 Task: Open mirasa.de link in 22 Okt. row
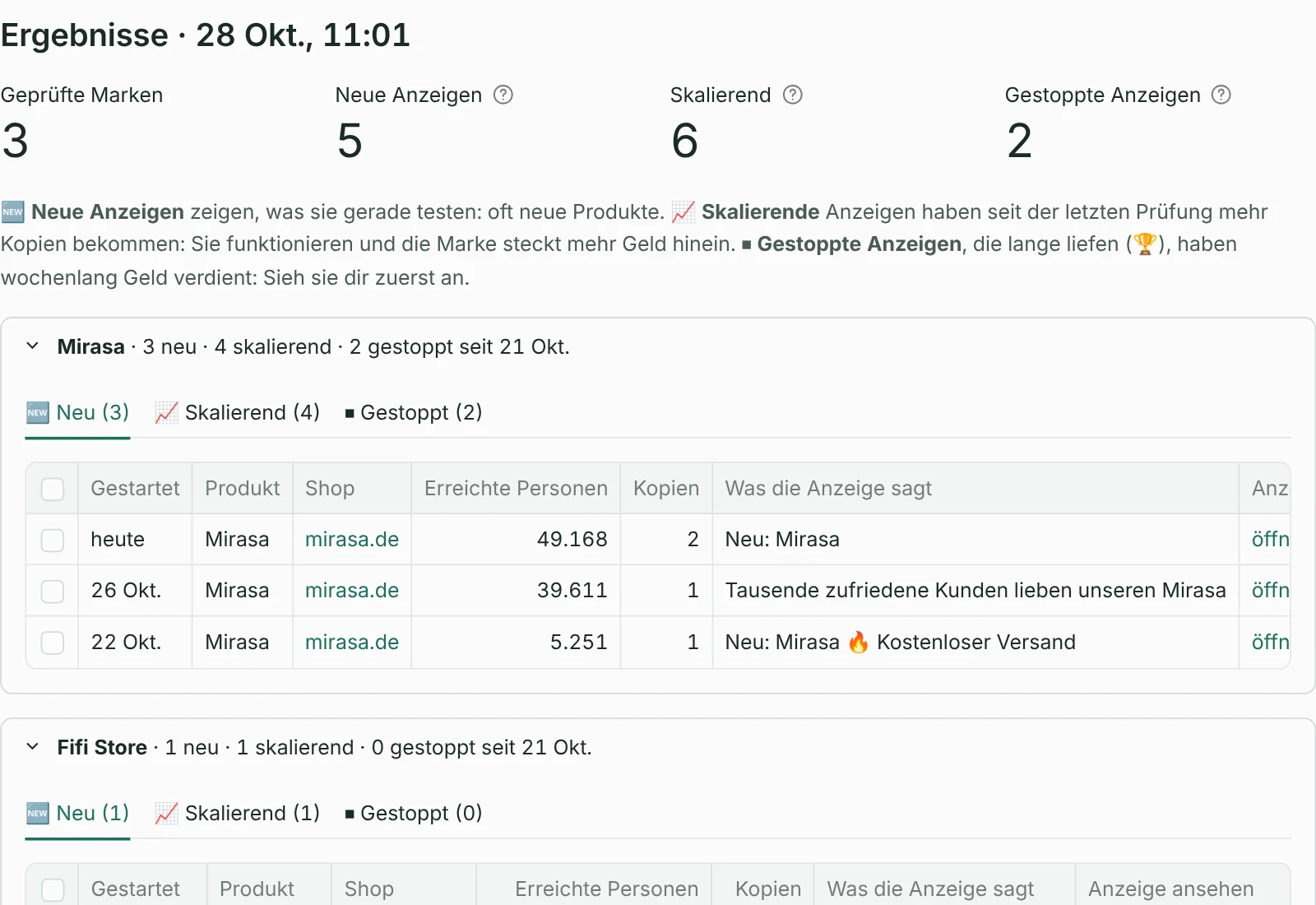click(x=352, y=643)
